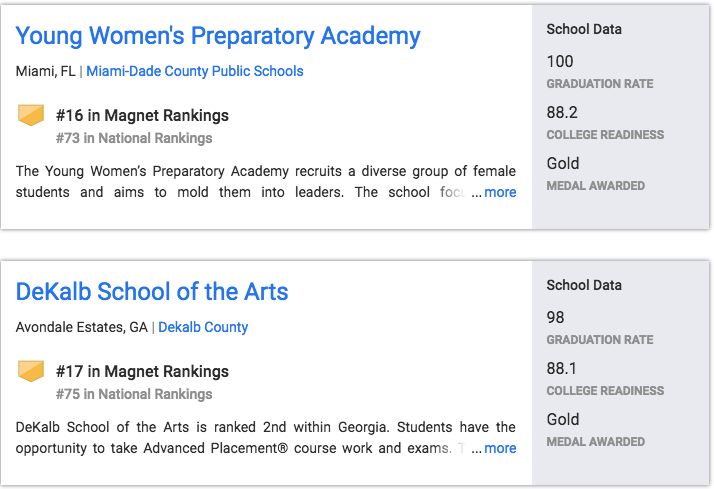
Task: Expand DeKalb School description with more
Action: click(500, 448)
